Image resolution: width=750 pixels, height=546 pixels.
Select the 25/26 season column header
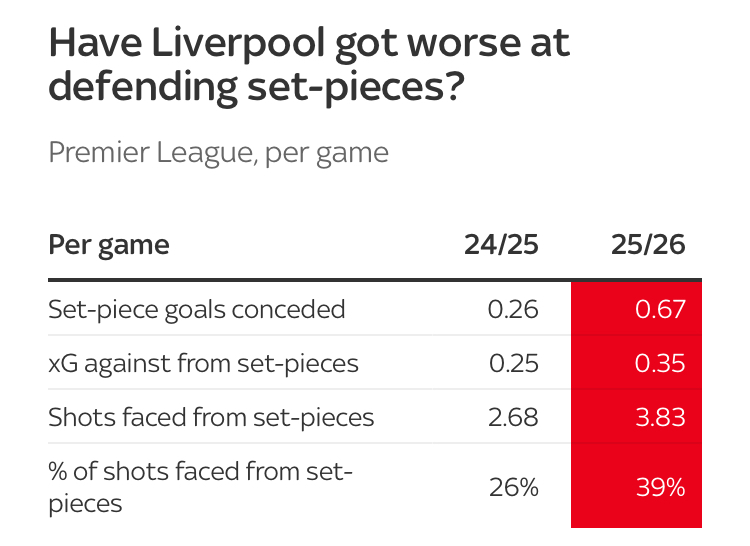(649, 245)
